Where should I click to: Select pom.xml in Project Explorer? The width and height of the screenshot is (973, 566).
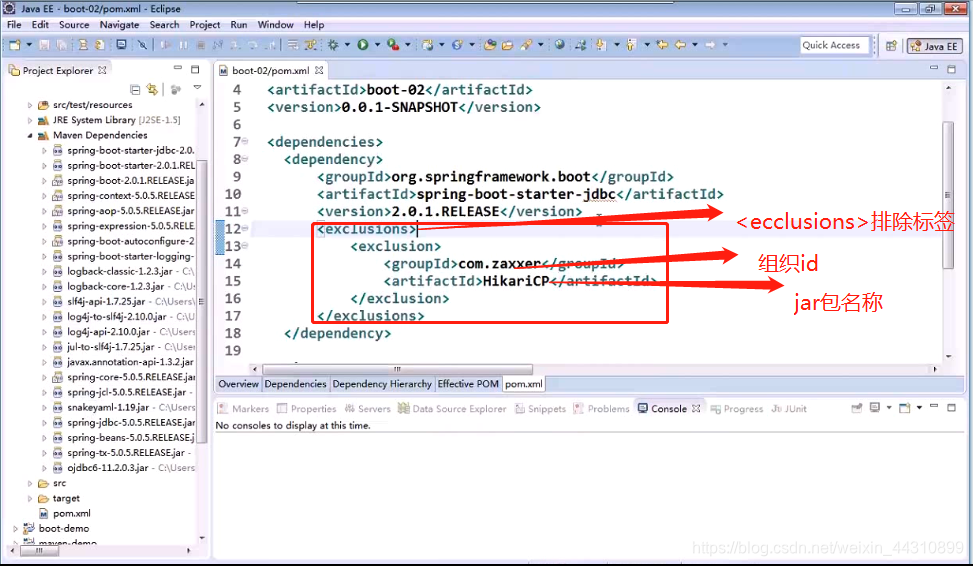click(71, 513)
